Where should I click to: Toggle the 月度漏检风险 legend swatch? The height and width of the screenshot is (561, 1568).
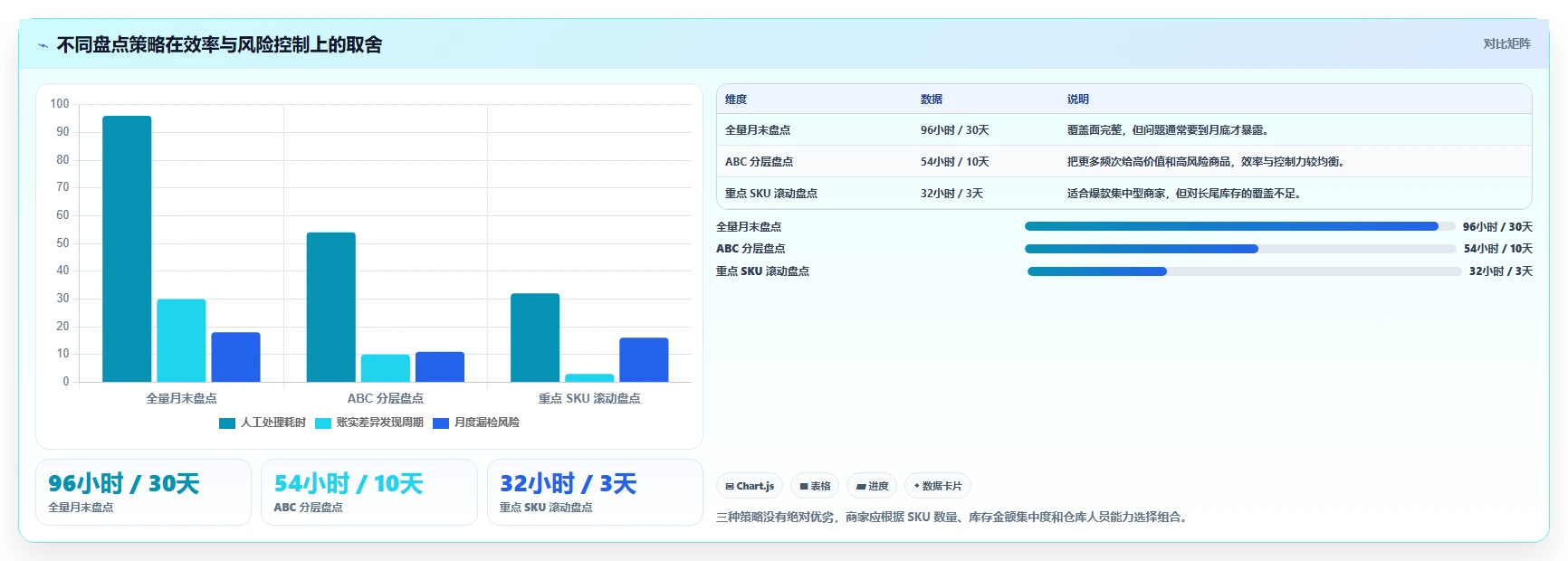(441, 423)
